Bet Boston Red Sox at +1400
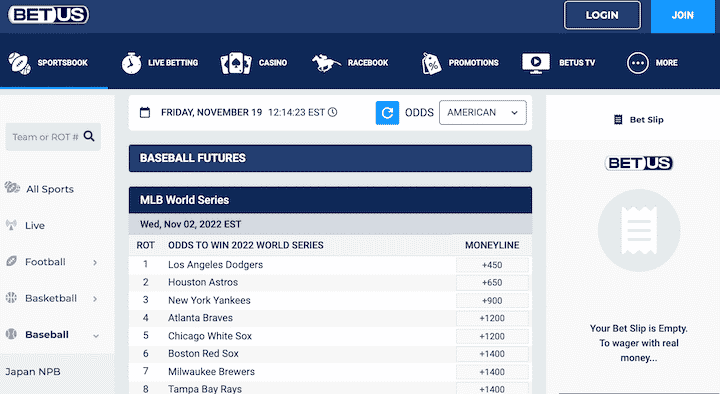 (x=492, y=354)
